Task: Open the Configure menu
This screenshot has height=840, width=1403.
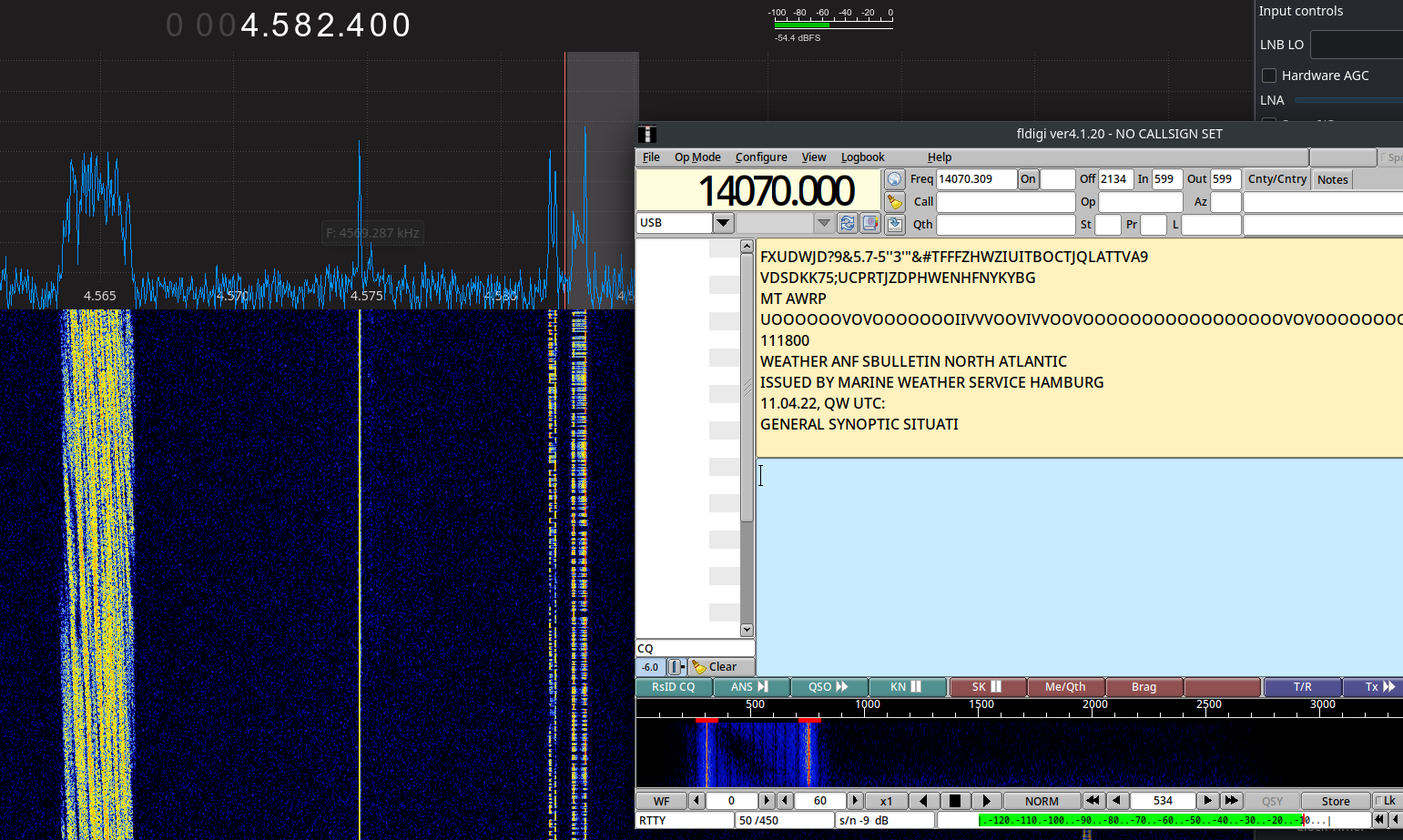Action: click(x=761, y=157)
